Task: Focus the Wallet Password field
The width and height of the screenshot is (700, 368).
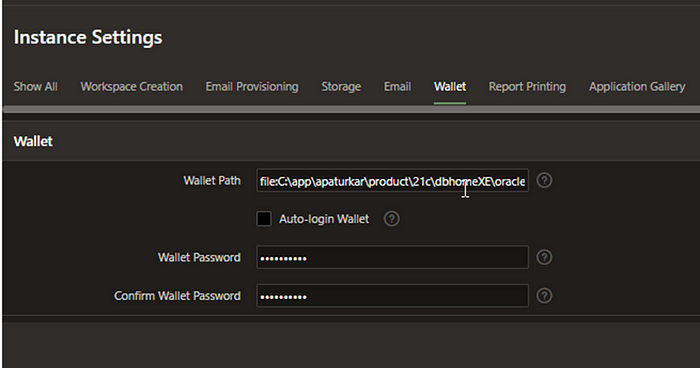Action: [392, 257]
